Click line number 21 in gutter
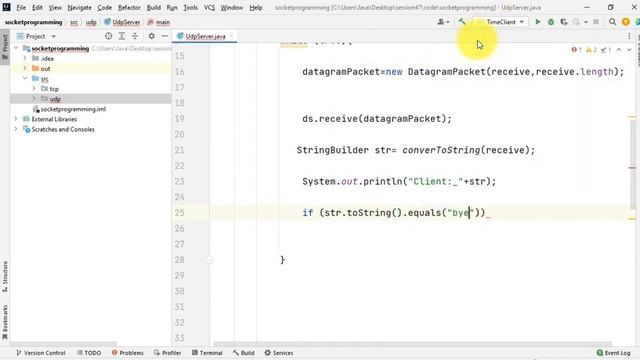This screenshot has width=640, height=360. 180,150
